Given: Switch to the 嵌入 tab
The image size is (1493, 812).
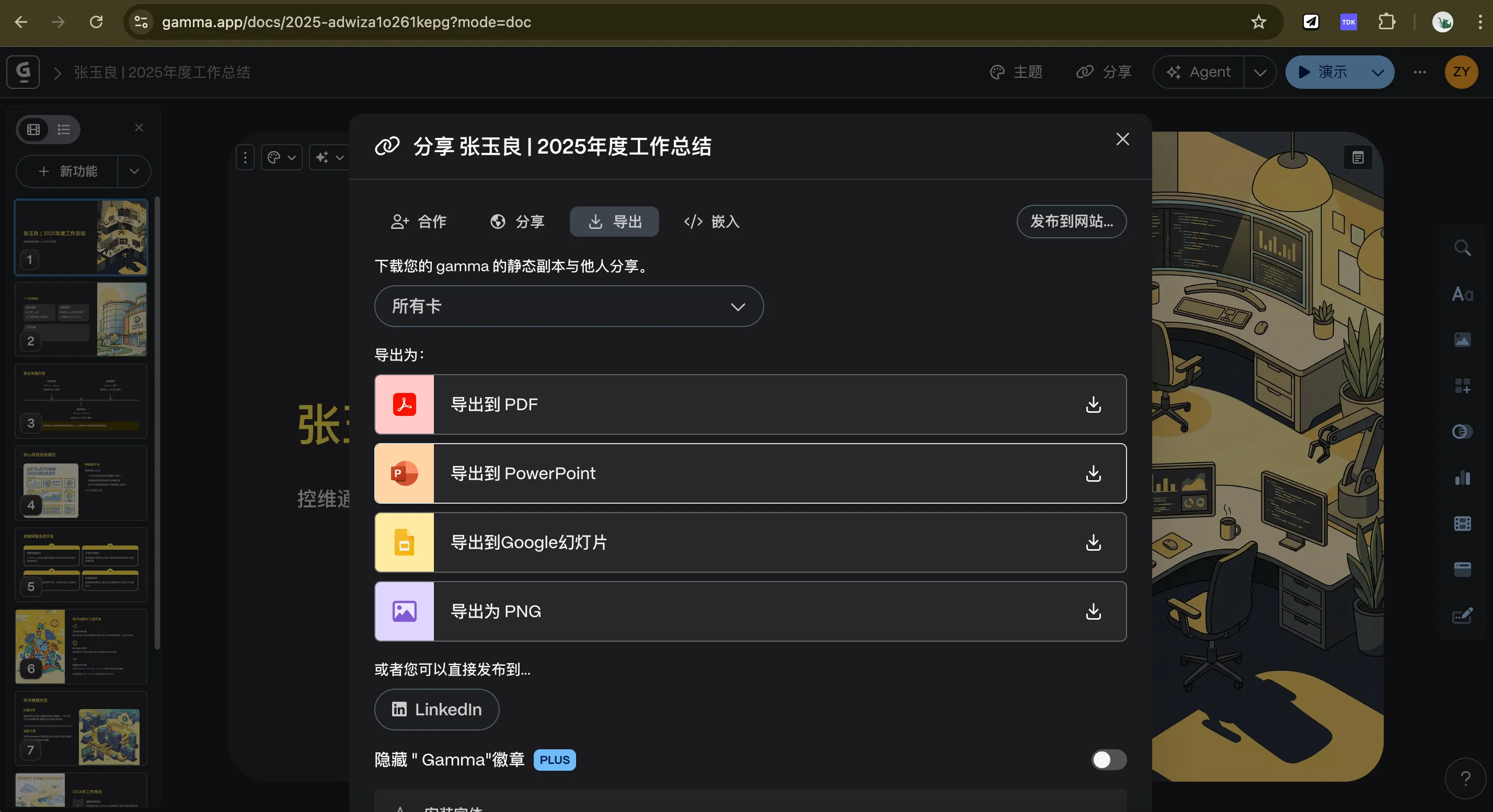Looking at the screenshot, I should coord(711,221).
